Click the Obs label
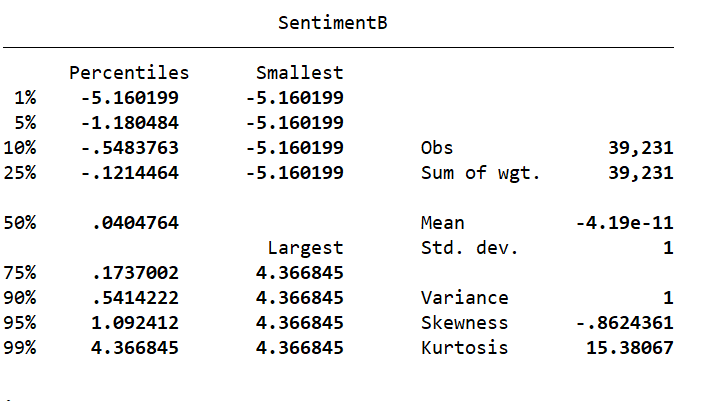Image resolution: width=712 pixels, height=401 pixels. point(437,148)
